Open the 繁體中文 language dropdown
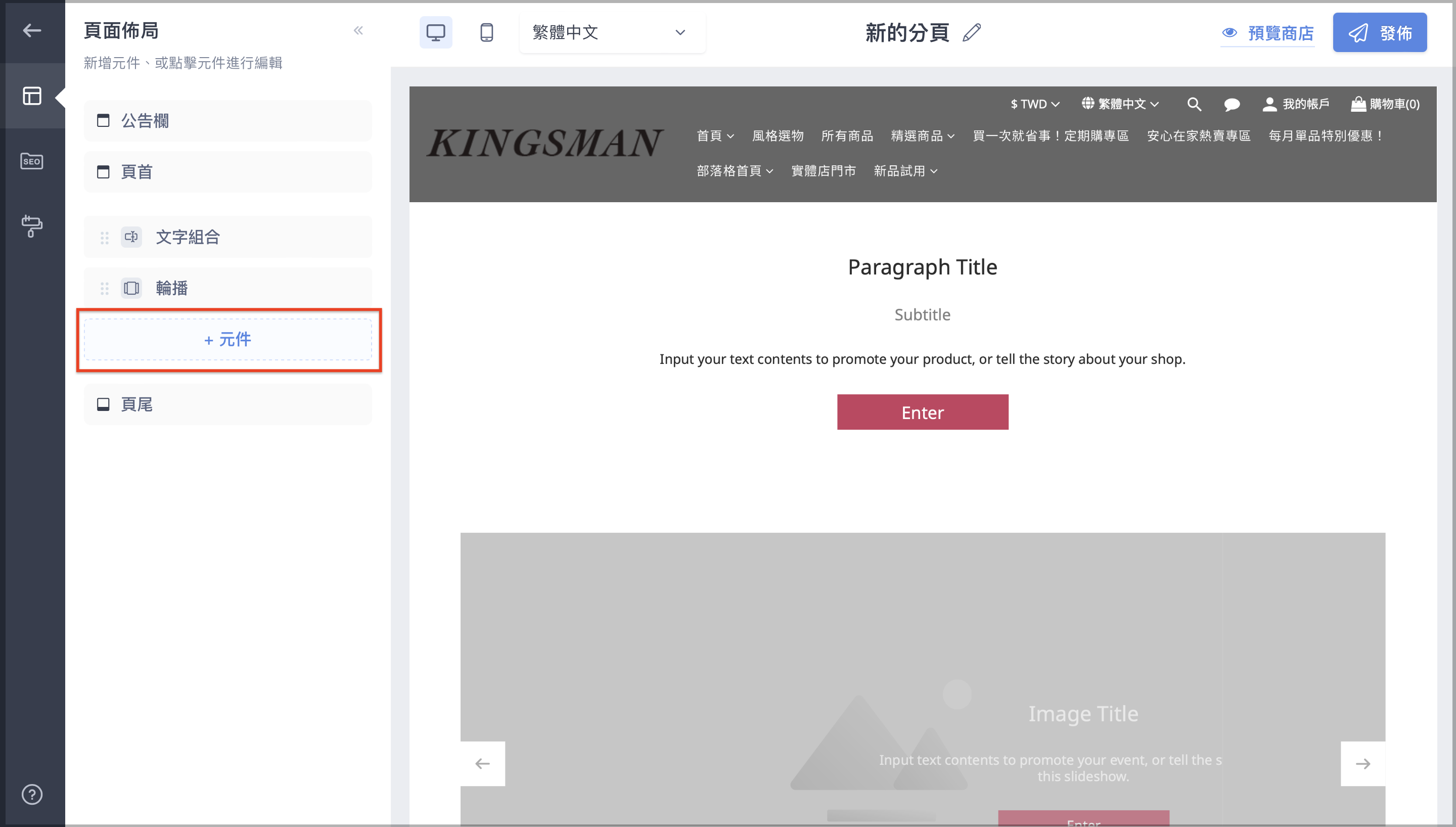The height and width of the screenshot is (827, 1456). click(612, 32)
